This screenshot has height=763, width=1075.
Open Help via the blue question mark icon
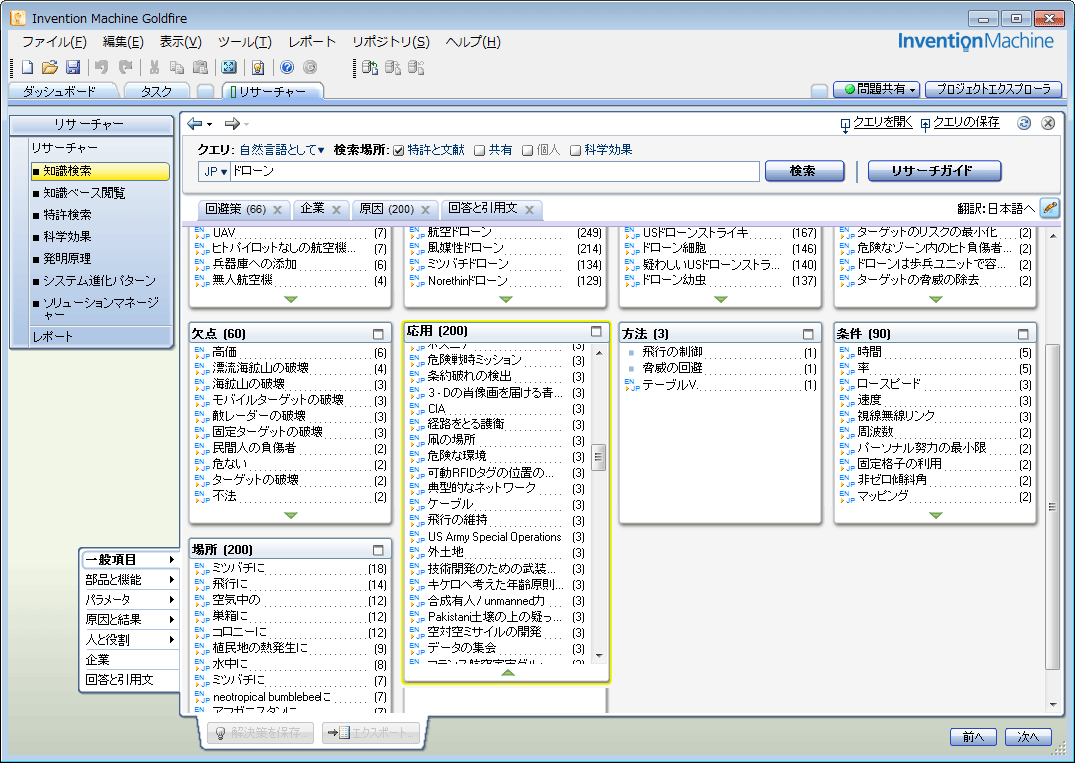coord(287,67)
